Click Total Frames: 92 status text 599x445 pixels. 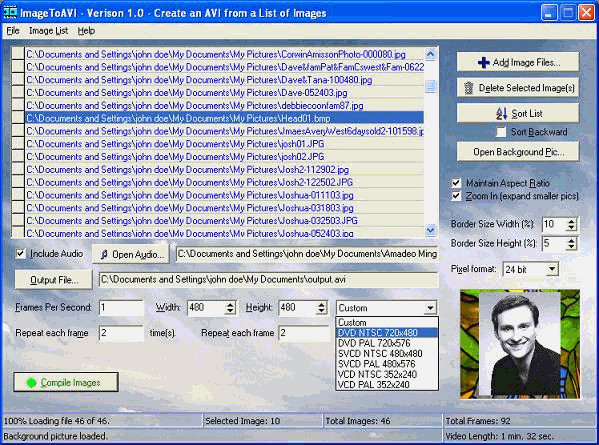click(x=478, y=421)
